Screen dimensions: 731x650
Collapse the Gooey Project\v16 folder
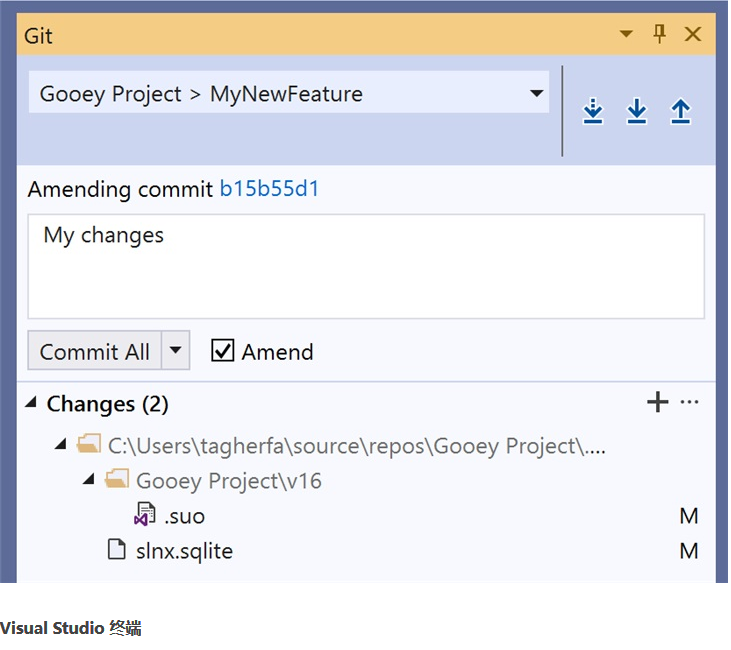89,478
